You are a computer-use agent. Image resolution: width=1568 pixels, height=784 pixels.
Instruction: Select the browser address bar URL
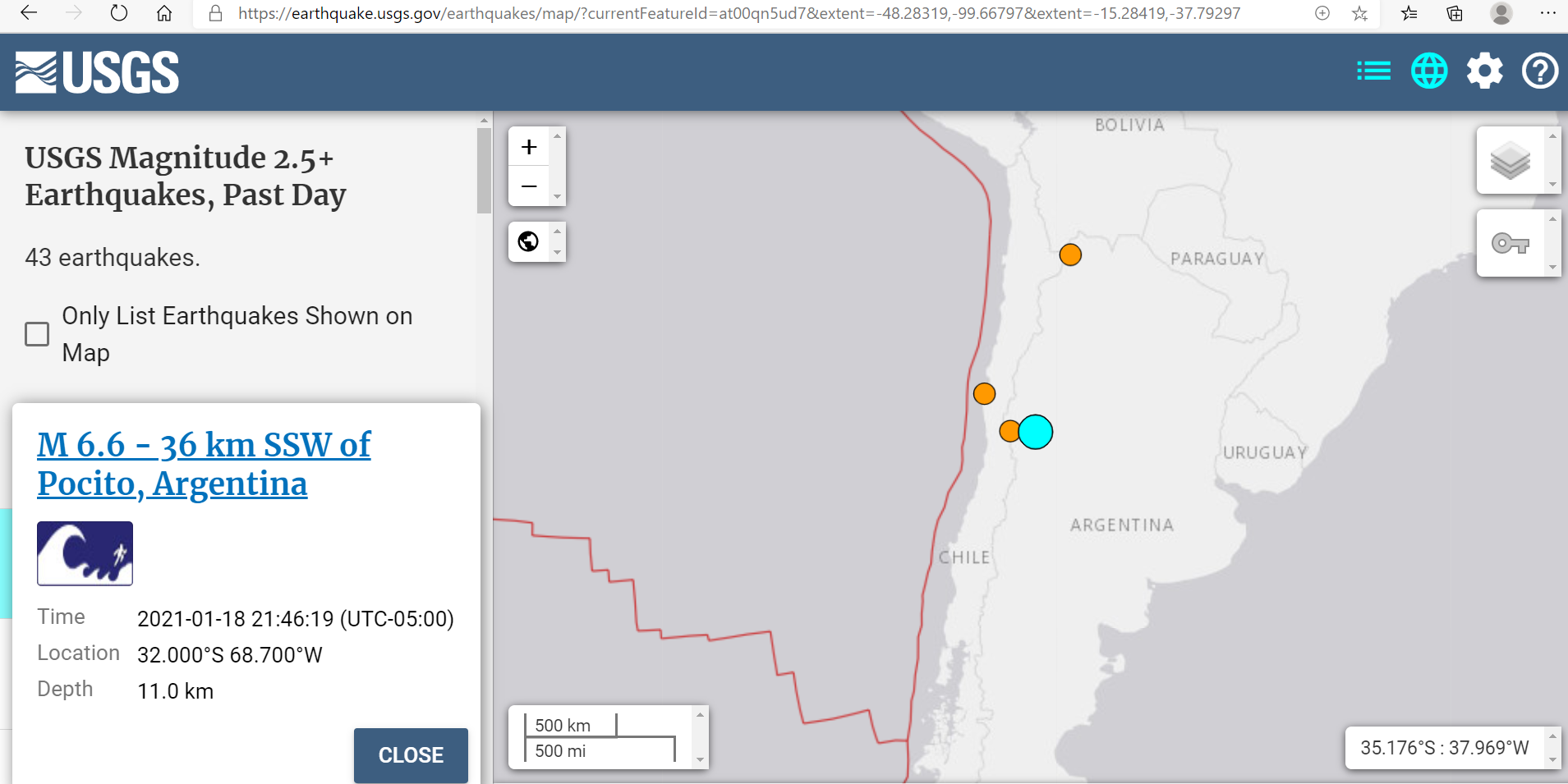click(739, 13)
